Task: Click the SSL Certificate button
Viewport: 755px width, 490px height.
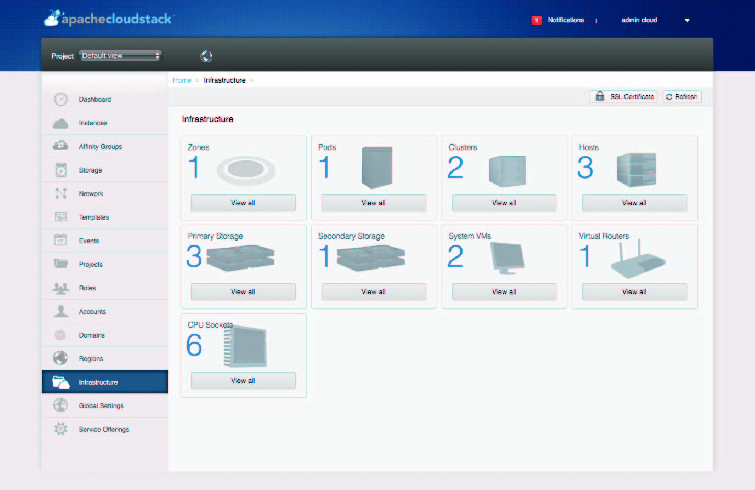Action: [x=624, y=97]
